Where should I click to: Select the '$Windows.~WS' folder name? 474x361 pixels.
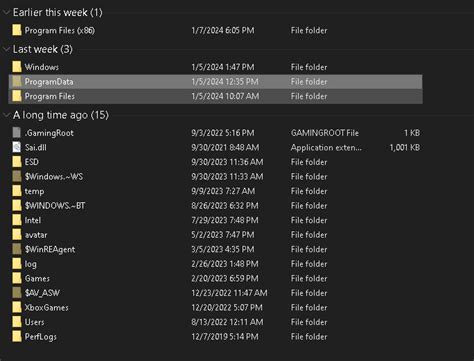point(54,176)
